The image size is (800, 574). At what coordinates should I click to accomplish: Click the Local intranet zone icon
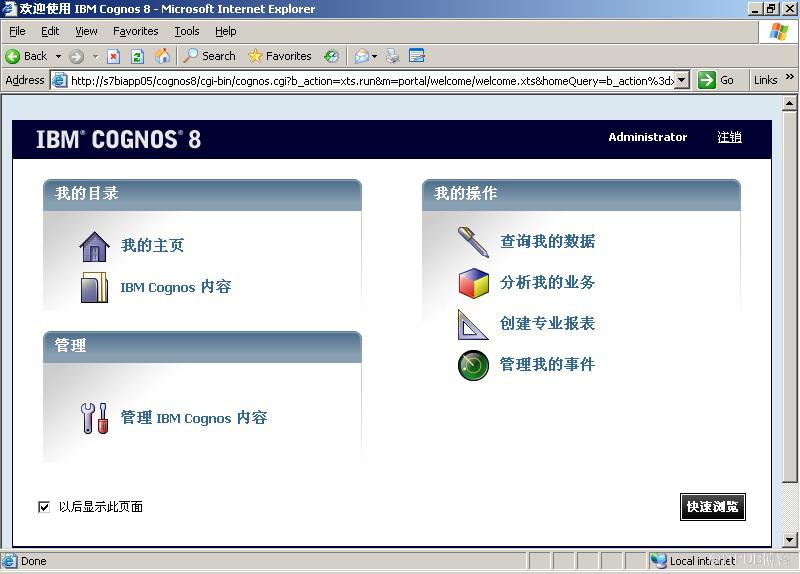point(658,561)
